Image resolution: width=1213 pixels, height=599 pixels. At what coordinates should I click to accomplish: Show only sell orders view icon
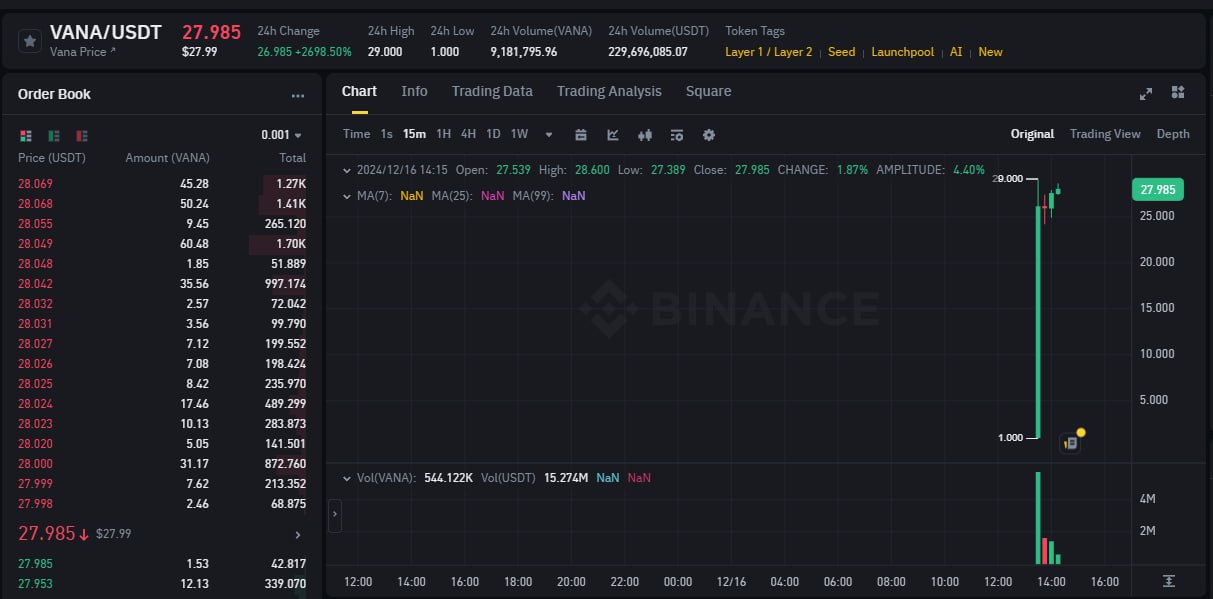coord(82,135)
